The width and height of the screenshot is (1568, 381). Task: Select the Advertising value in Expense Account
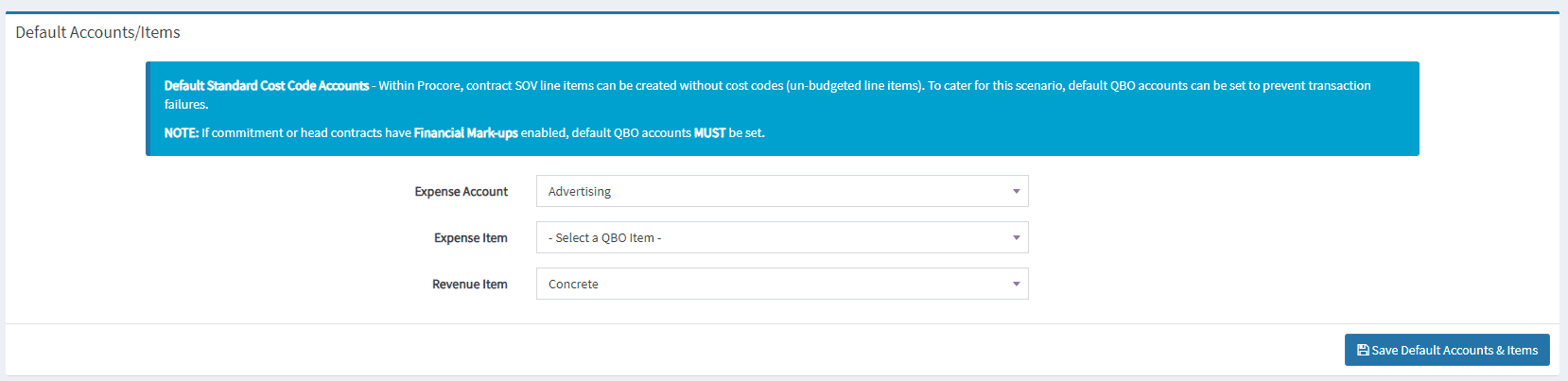coord(580,191)
